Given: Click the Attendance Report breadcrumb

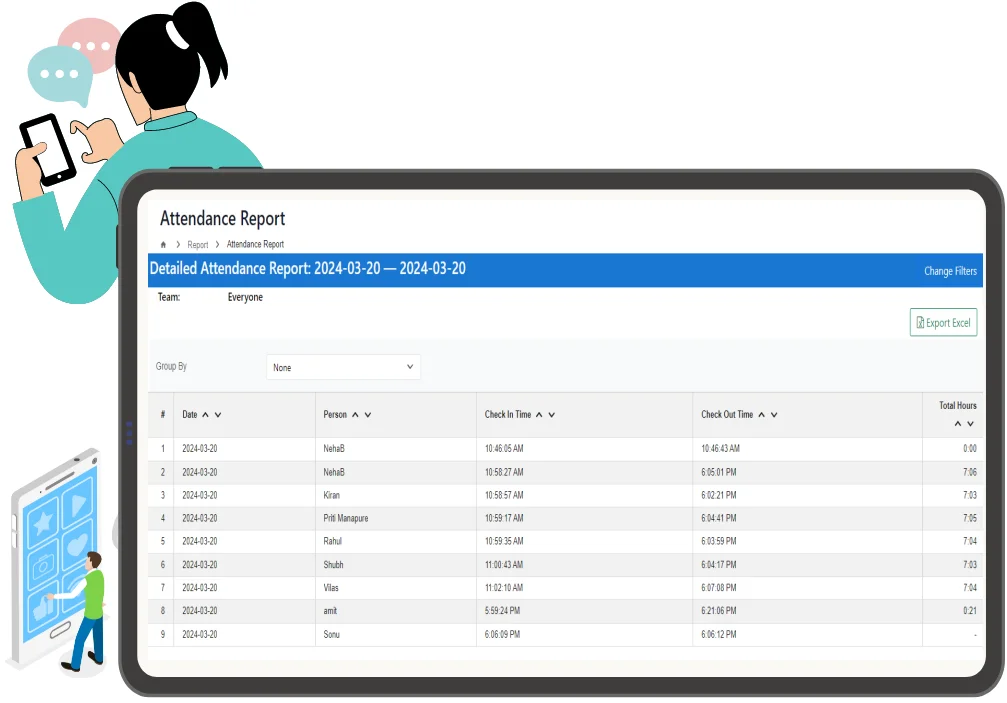Looking at the screenshot, I should pos(255,244).
